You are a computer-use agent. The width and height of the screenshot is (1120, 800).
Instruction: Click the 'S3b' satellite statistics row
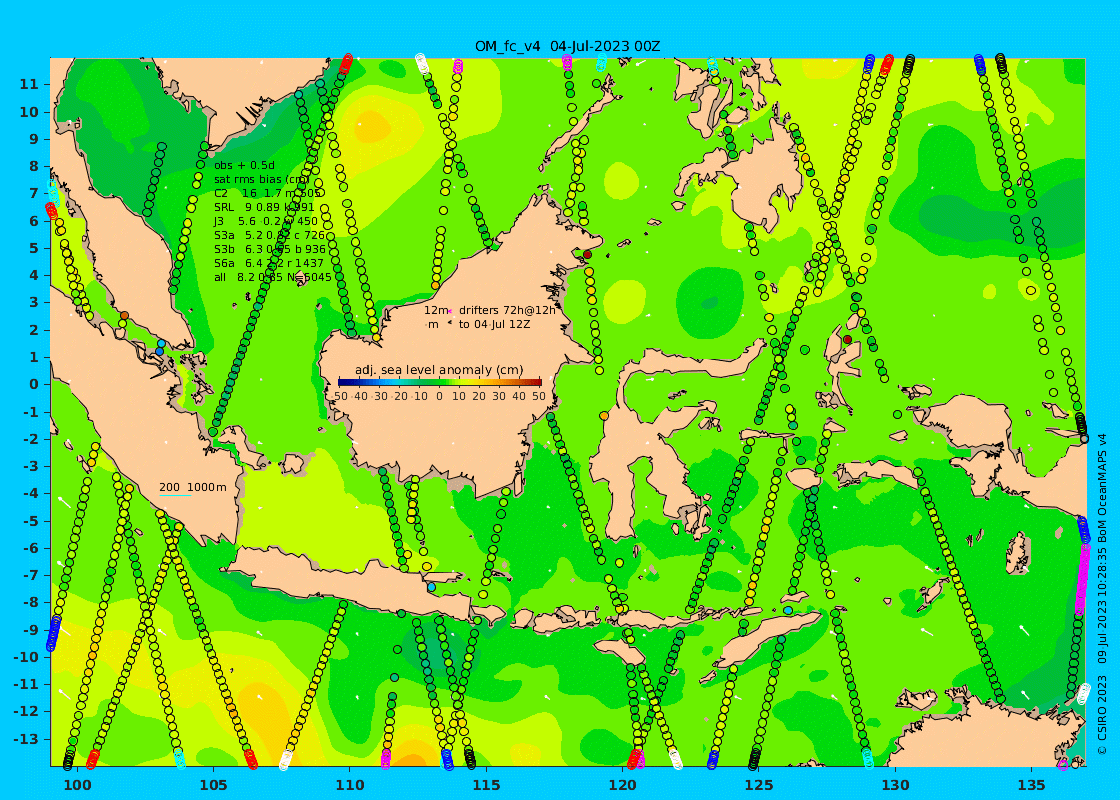coord(269,249)
